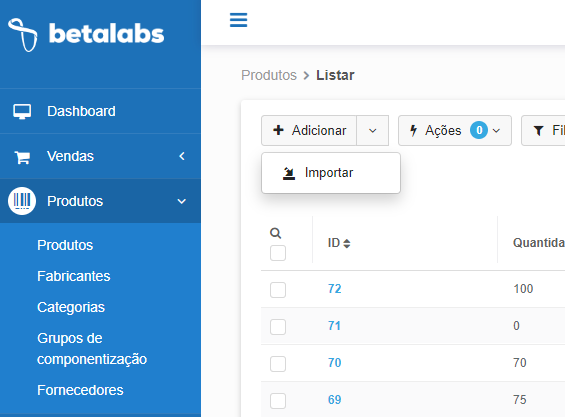Viewport: 565px width, 417px height.
Task: Click the table search magnifier icon
Action: [276, 233]
